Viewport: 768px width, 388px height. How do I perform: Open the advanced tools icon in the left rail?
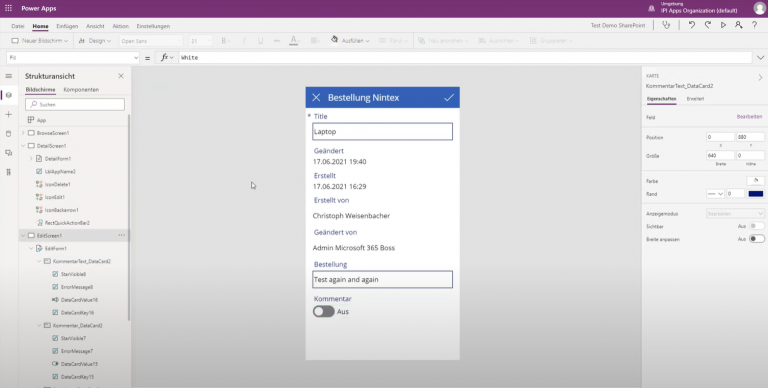(8, 172)
